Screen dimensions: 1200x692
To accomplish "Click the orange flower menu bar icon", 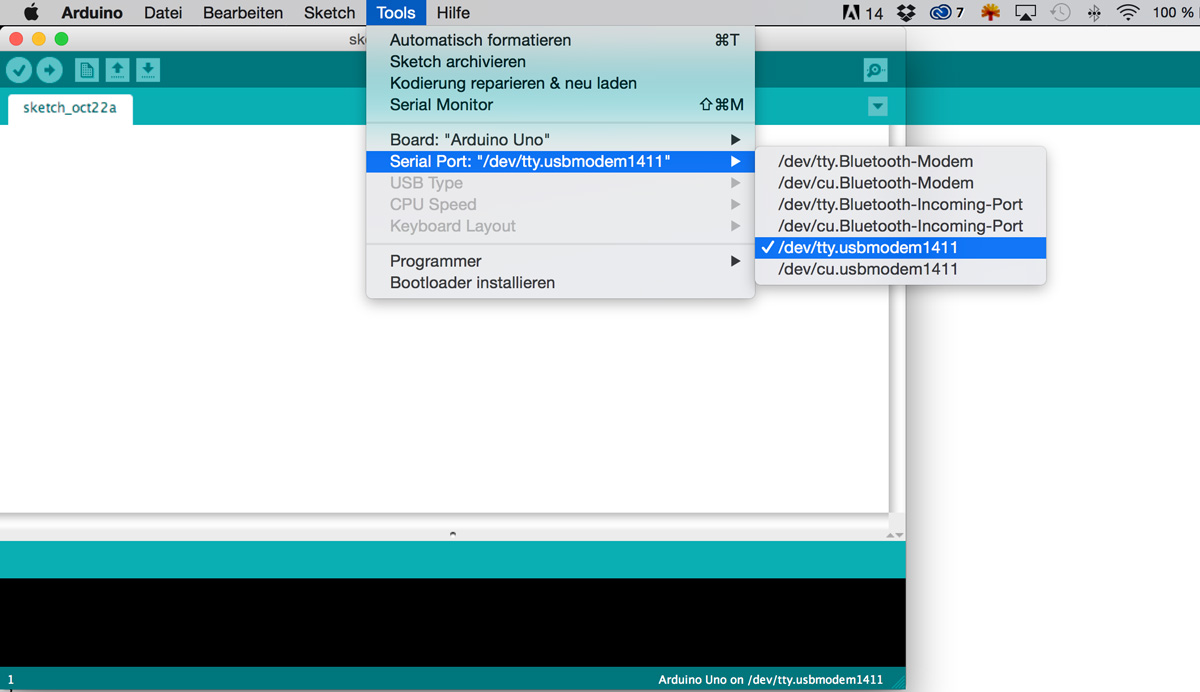I will coord(990,13).
